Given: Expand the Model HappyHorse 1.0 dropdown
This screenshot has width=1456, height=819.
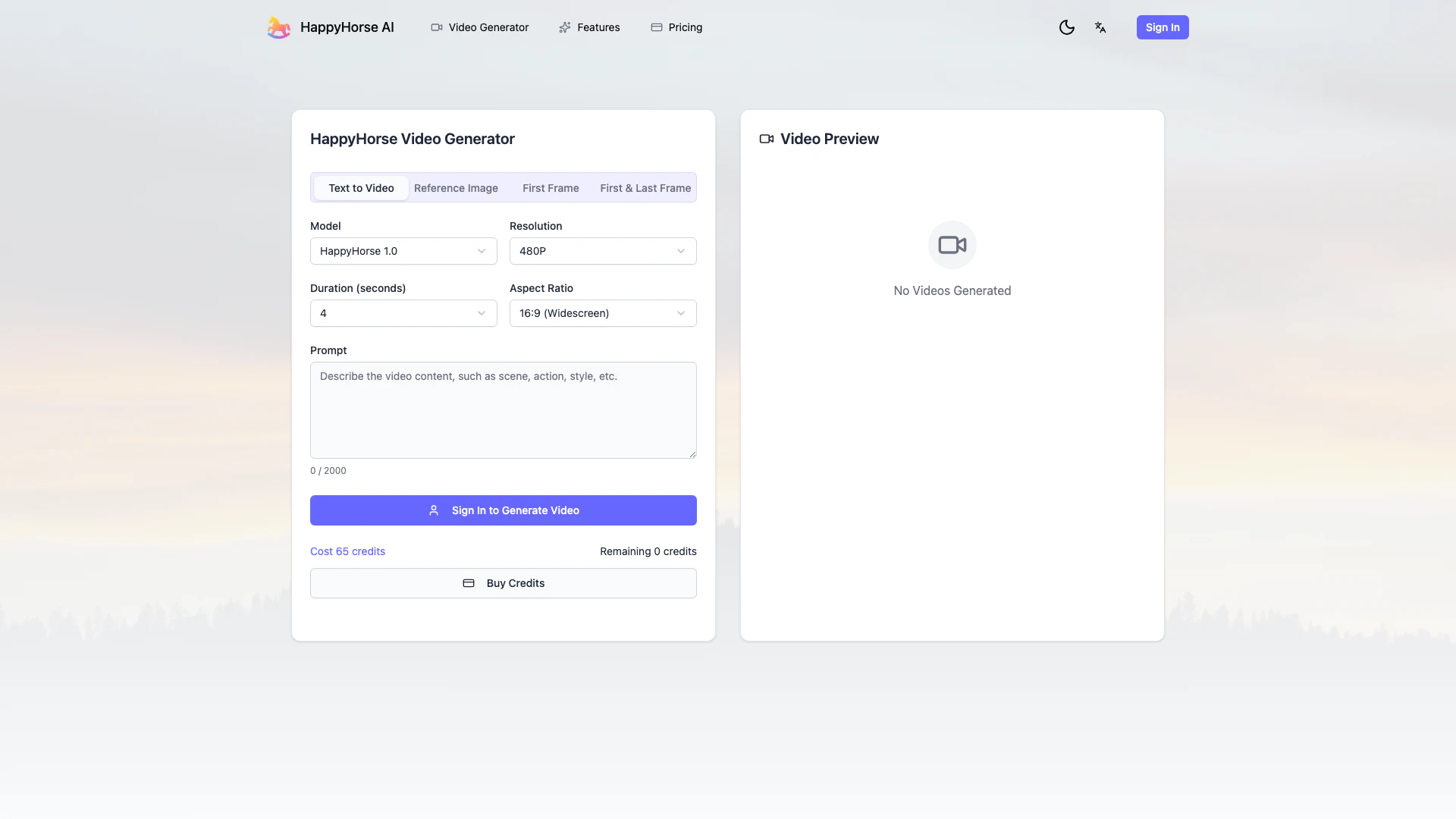Looking at the screenshot, I should [x=403, y=251].
